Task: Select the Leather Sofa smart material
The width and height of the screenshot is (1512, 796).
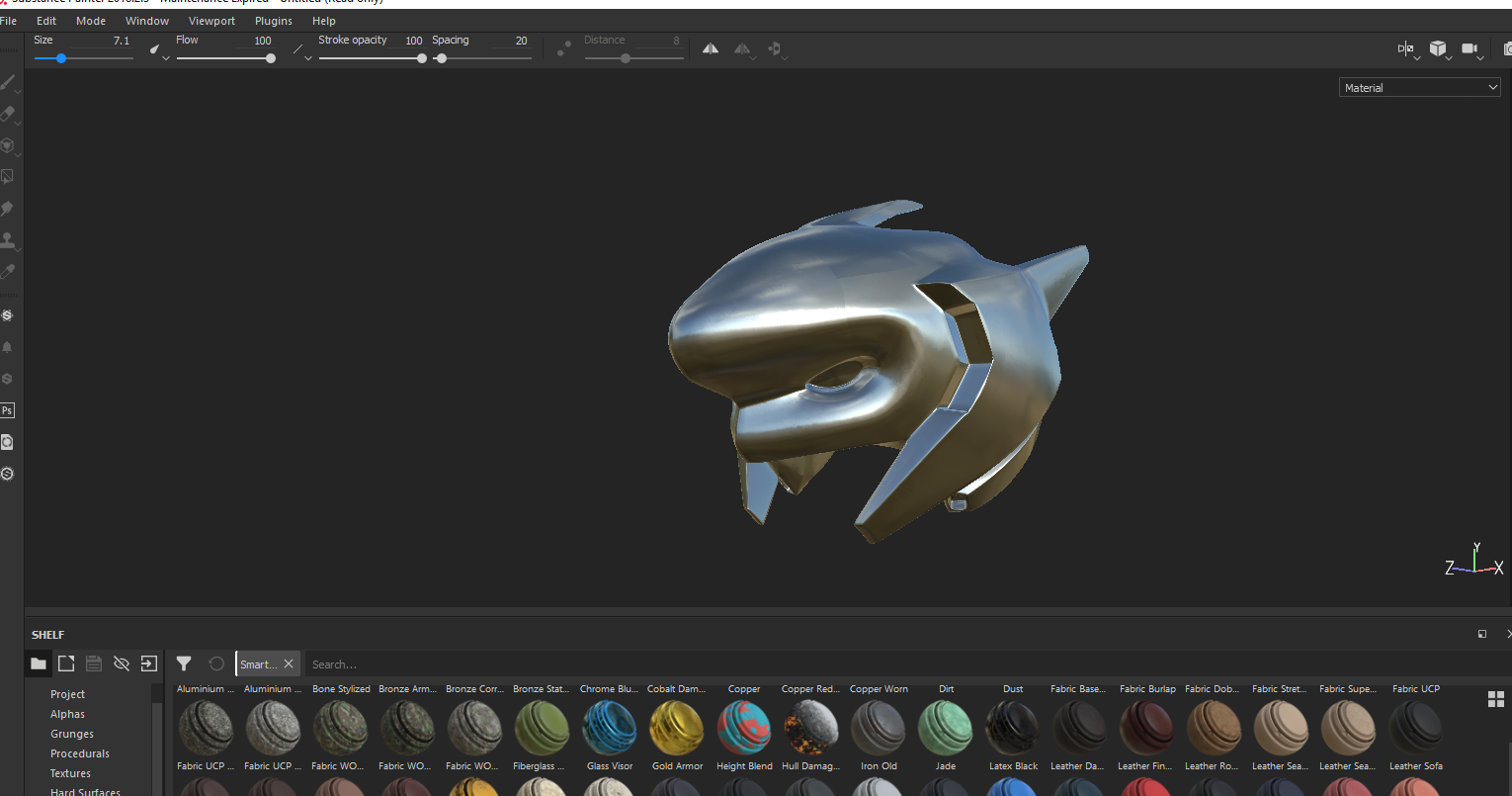Action: [1416, 735]
